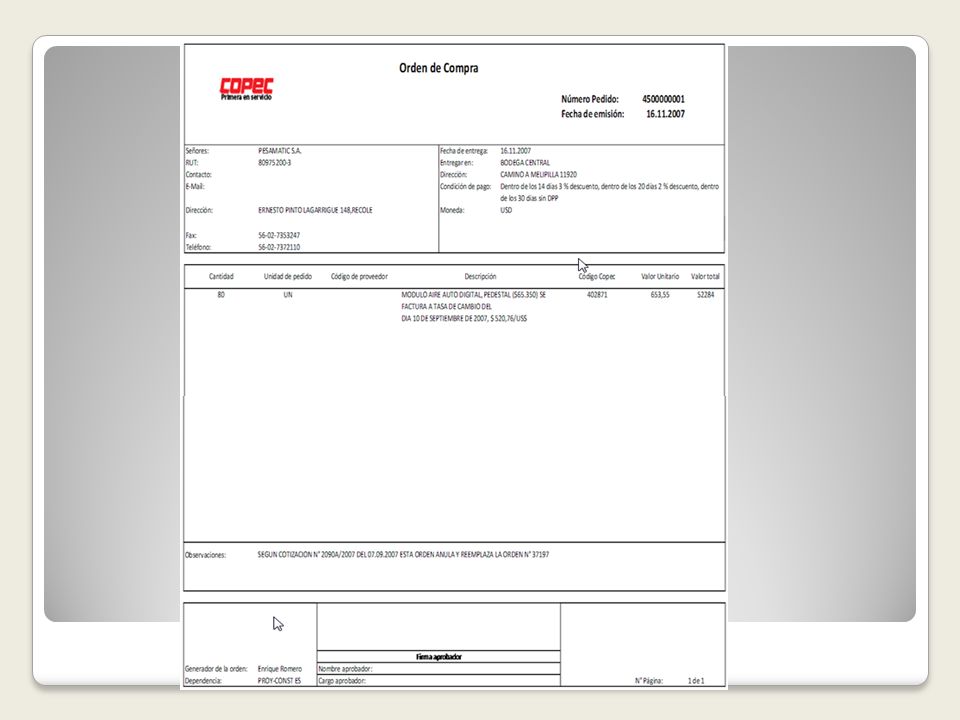The image size is (960, 720).
Task: Select supplier name 'PESAMATIC S.A.'
Action: pyautogui.click(x=279, y=151)
